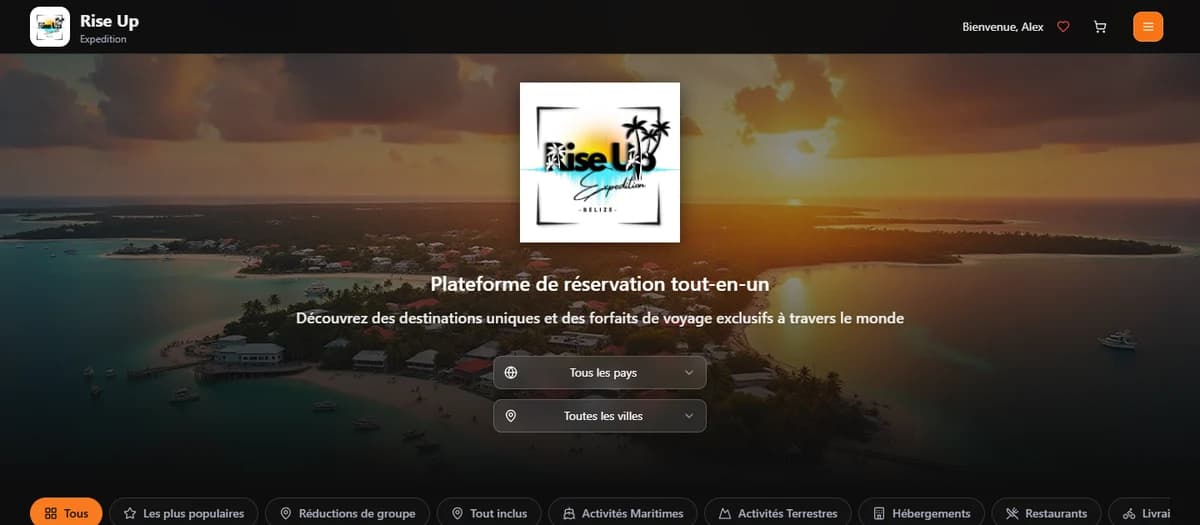Open the shopping cart
1200x525 pixels.
(x=1100, y=27)
